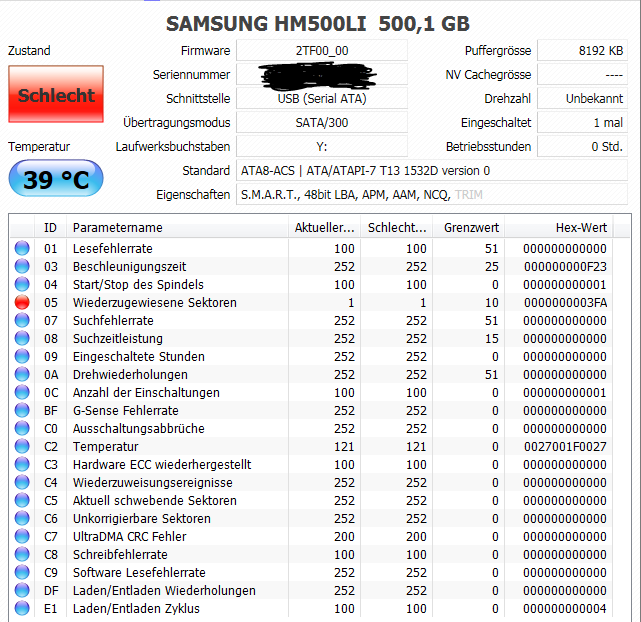The image size is (641, 622).
Task: Select the Lesefehlerrate parameter name
Action: pos(112,248)
